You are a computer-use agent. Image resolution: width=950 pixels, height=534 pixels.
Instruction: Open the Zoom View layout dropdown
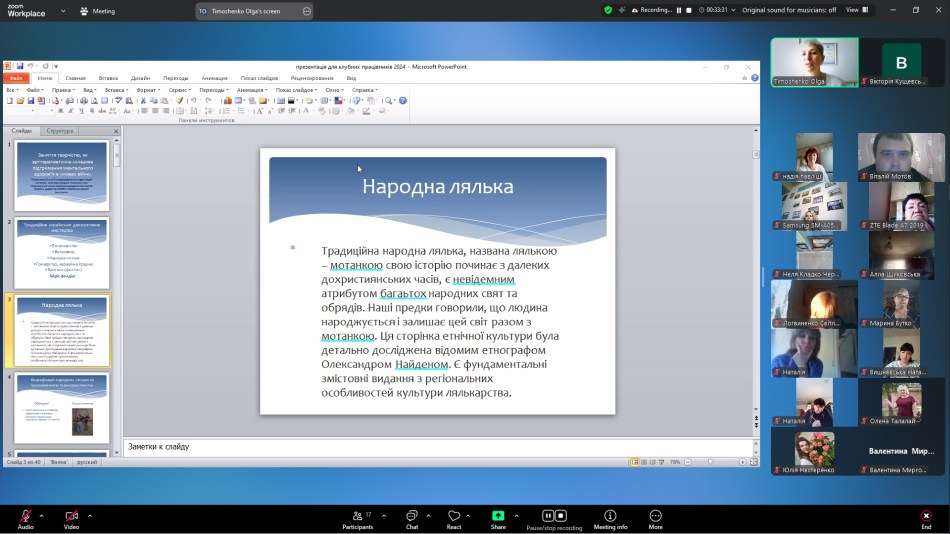(x=857, y=10)
